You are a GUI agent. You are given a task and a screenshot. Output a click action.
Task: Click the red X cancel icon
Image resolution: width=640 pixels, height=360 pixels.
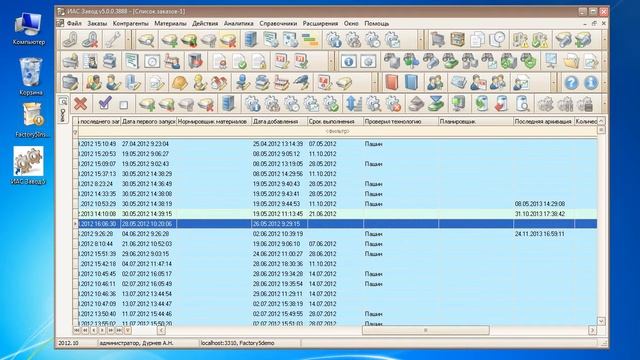[x=80, y=104]
